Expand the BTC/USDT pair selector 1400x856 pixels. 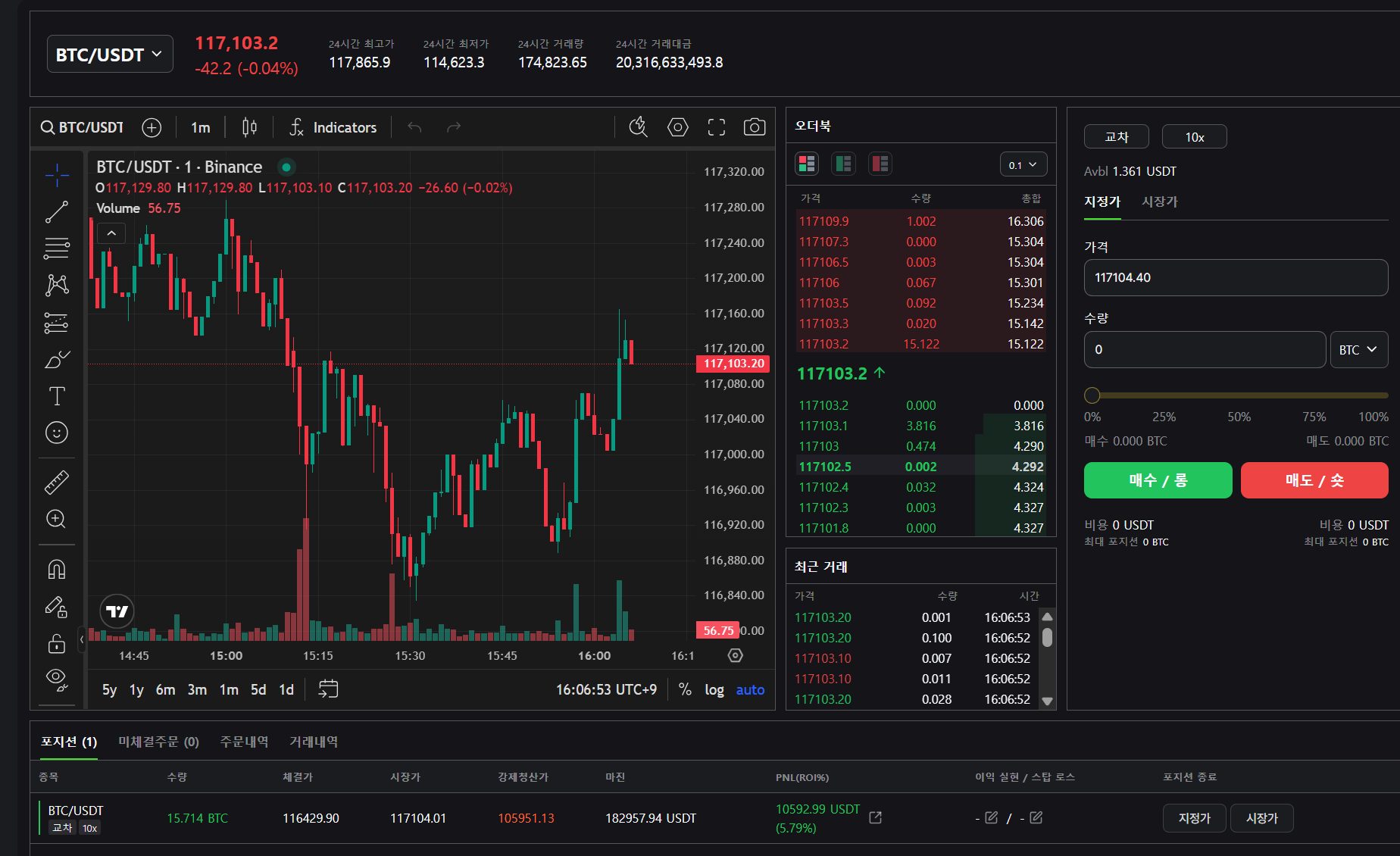point(110,55)
